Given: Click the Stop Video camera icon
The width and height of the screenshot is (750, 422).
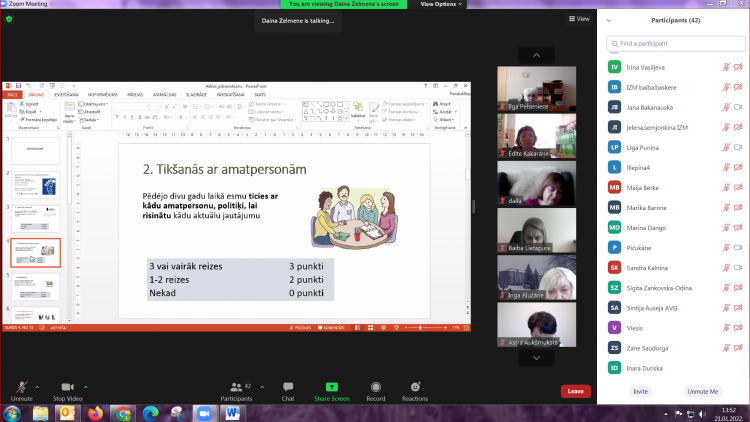Looking at the screenshot, I should pyautogui.click(x=67, y=386).
